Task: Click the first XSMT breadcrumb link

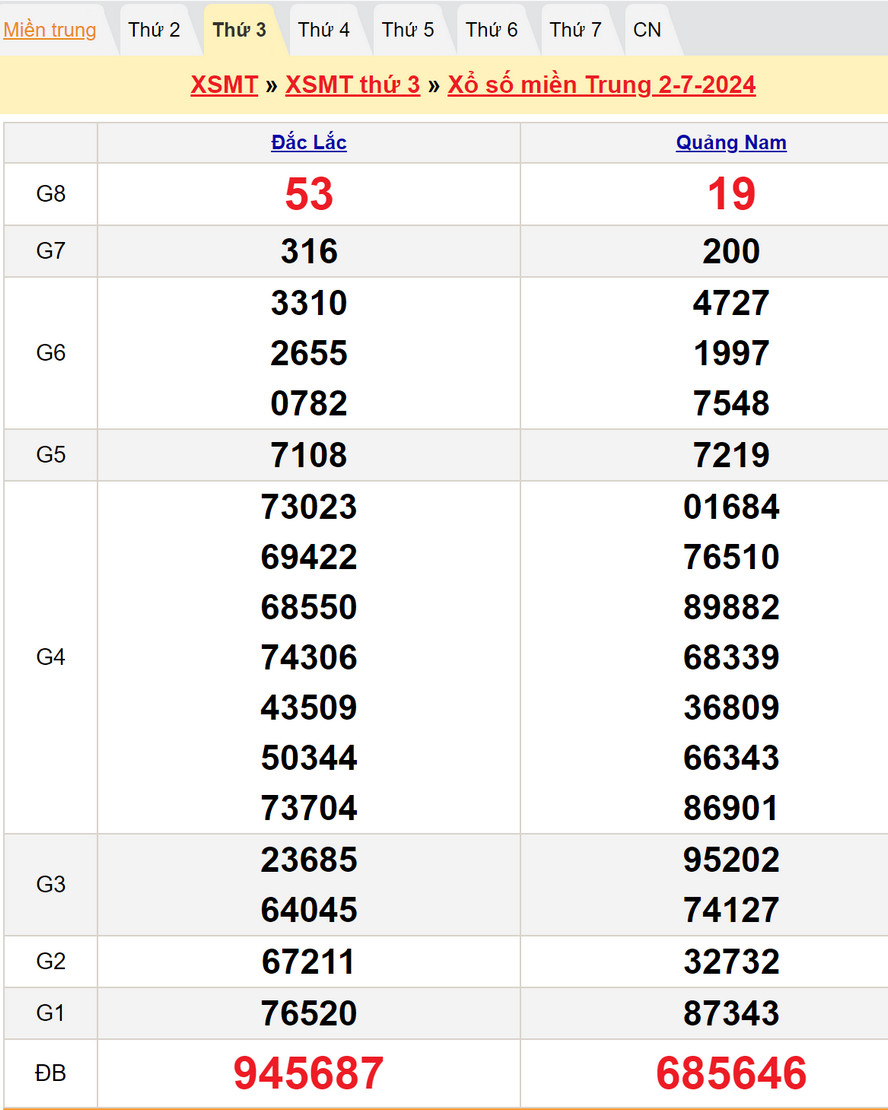Action: (224, 85)
